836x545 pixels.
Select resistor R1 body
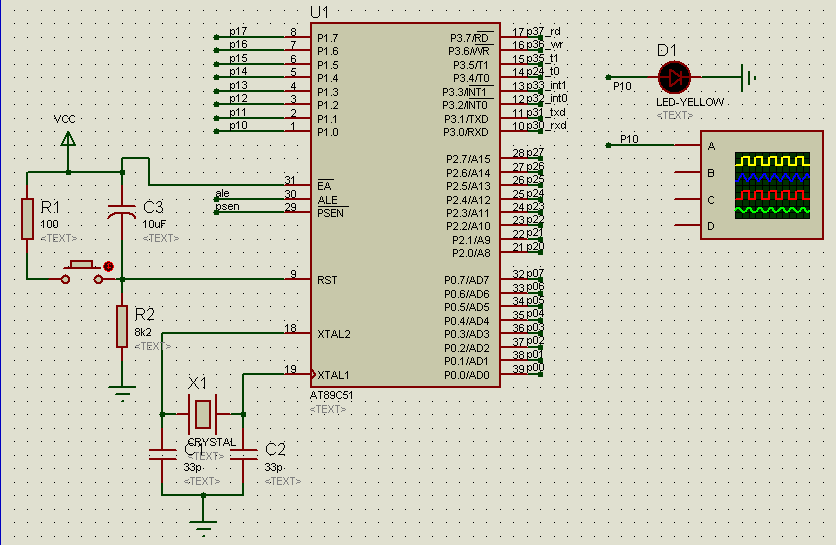[27, 219]
